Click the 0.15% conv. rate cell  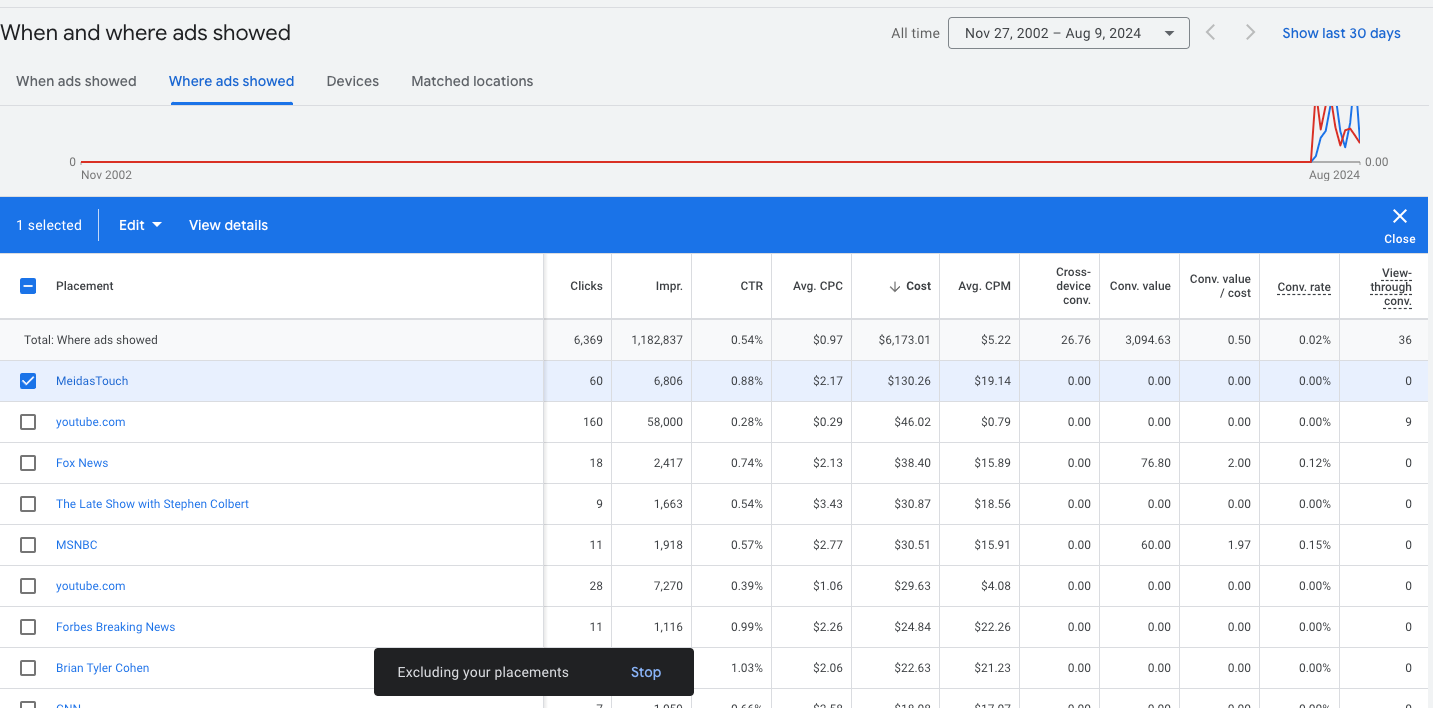click(x=1314, y=545)
